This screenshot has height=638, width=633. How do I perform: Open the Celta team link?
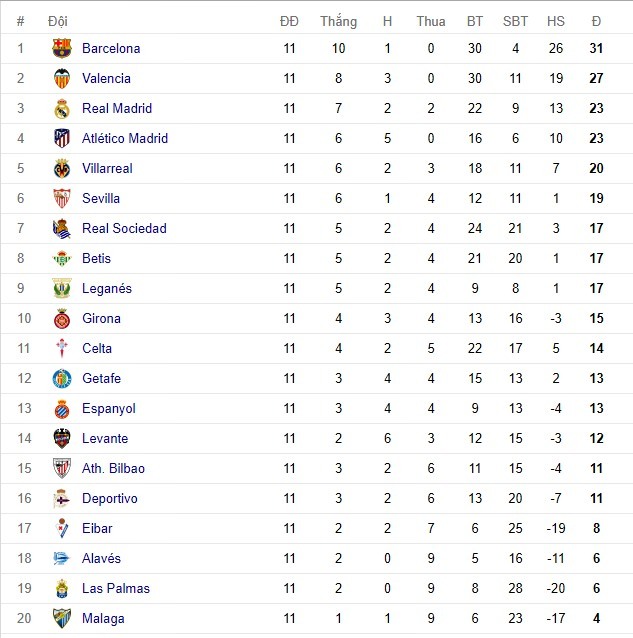pyautogui.click(x=97, y=348)
